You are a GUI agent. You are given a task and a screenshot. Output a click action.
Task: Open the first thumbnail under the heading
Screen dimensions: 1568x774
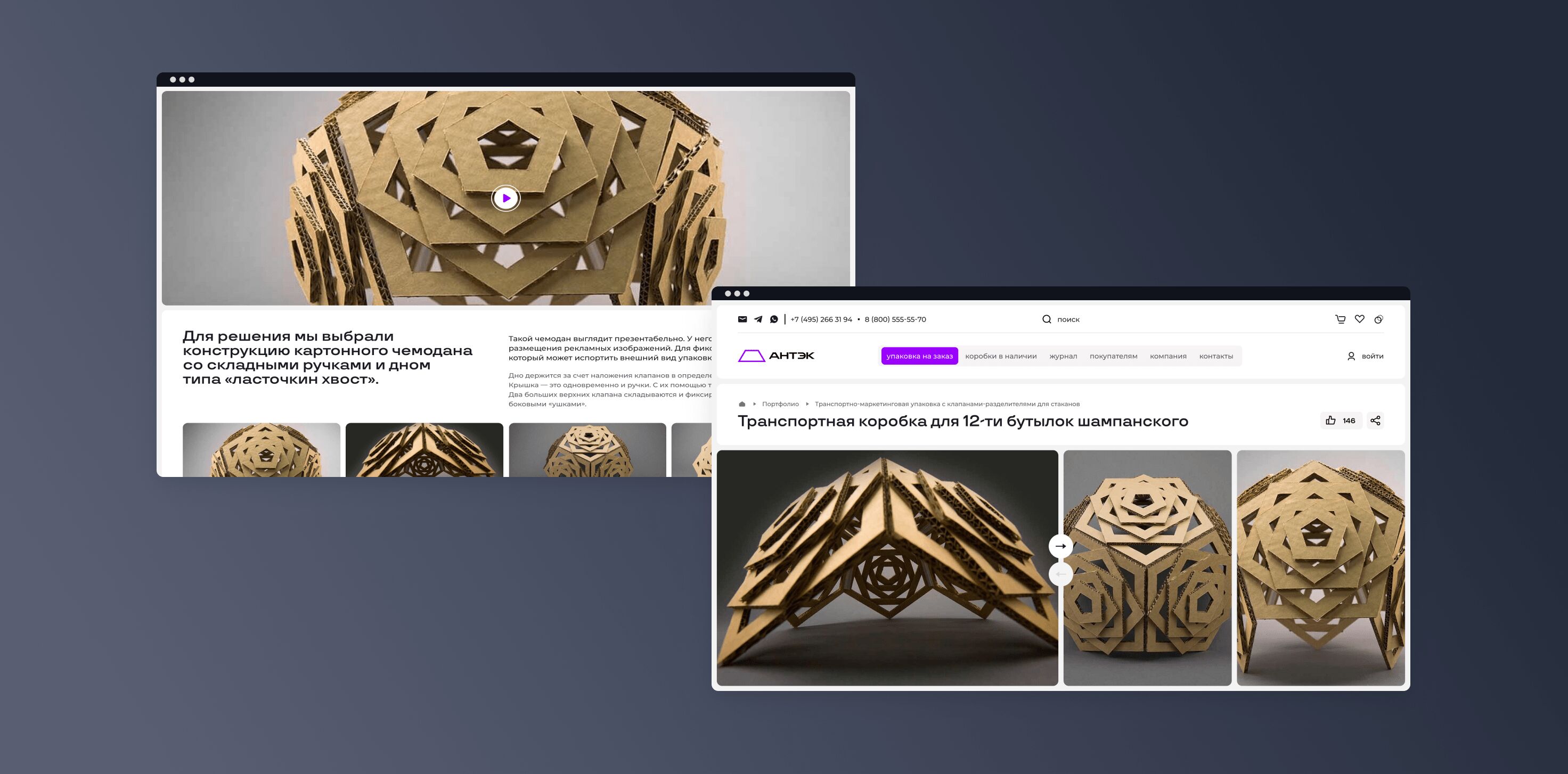click(261, 450)
